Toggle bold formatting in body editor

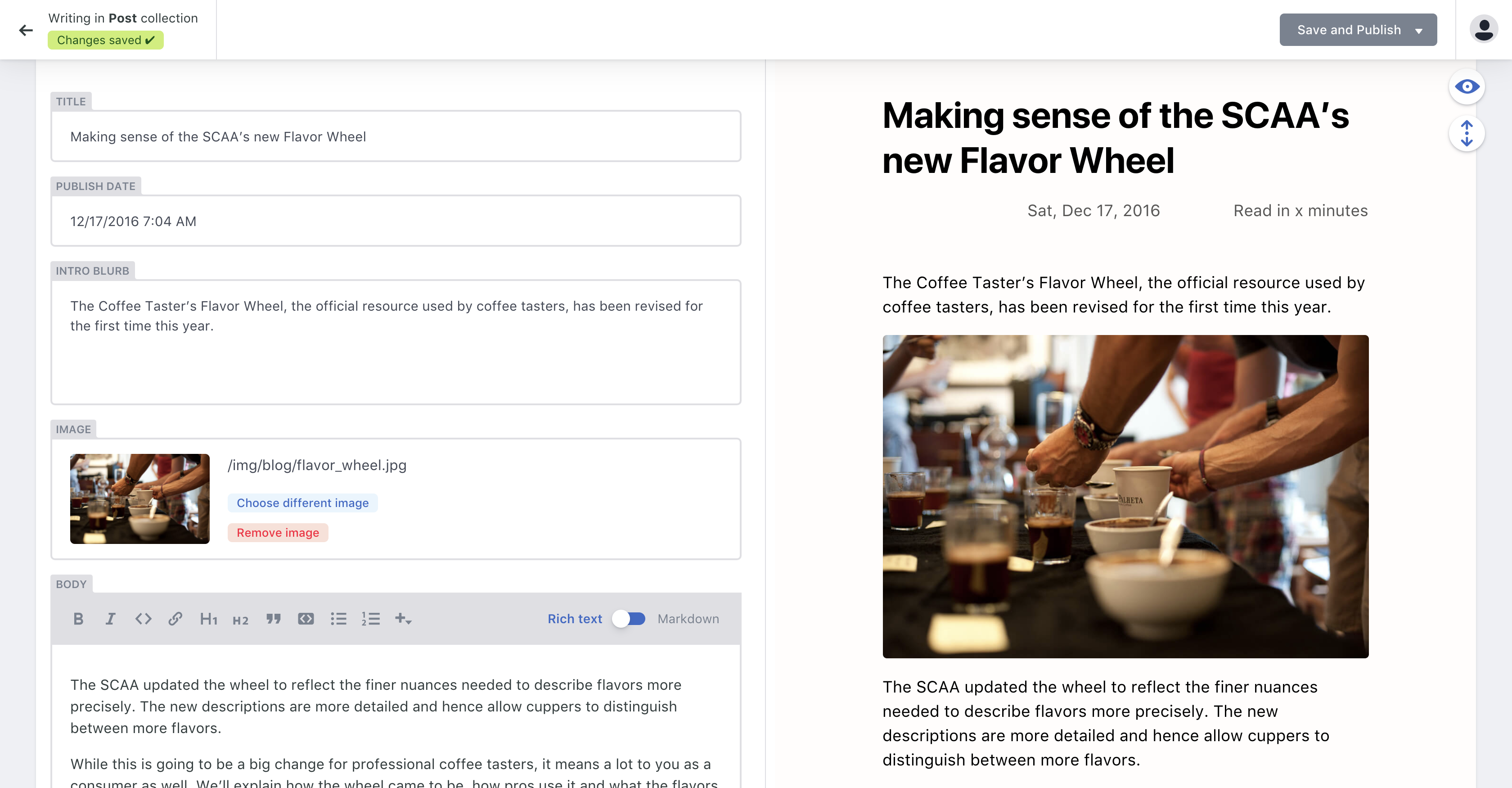(79, 618)
